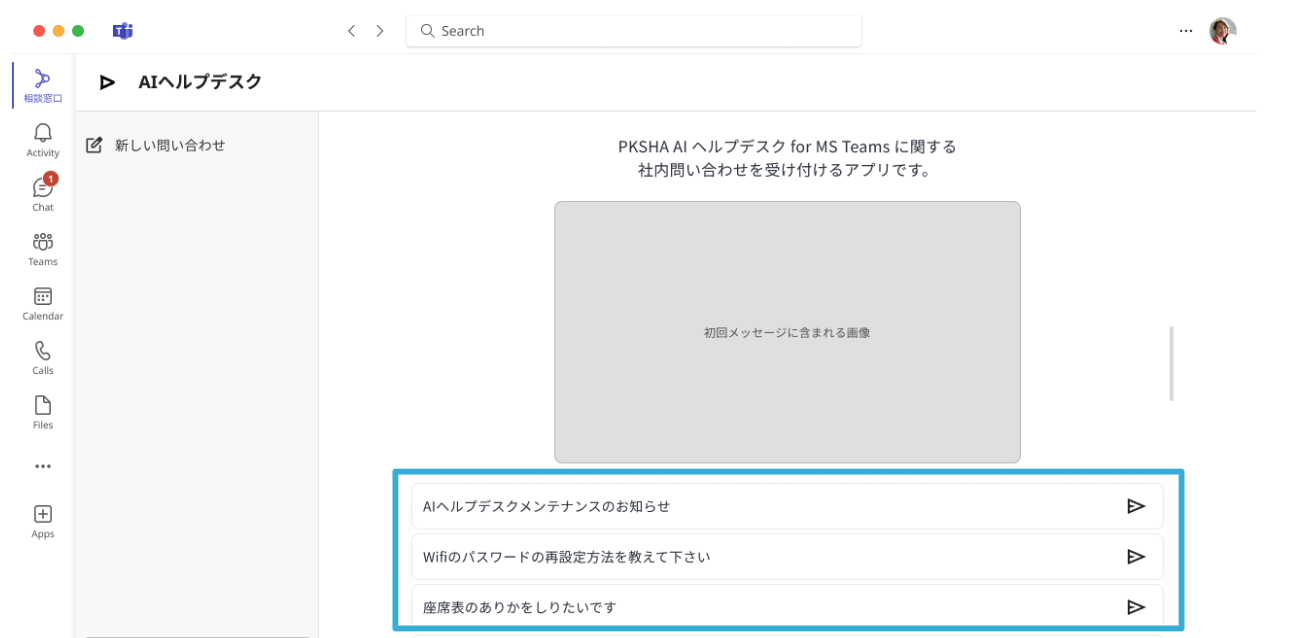1310x638 pixels.
Task: Send 座席表のありか question via its arrow
Action: (1136, 606)
